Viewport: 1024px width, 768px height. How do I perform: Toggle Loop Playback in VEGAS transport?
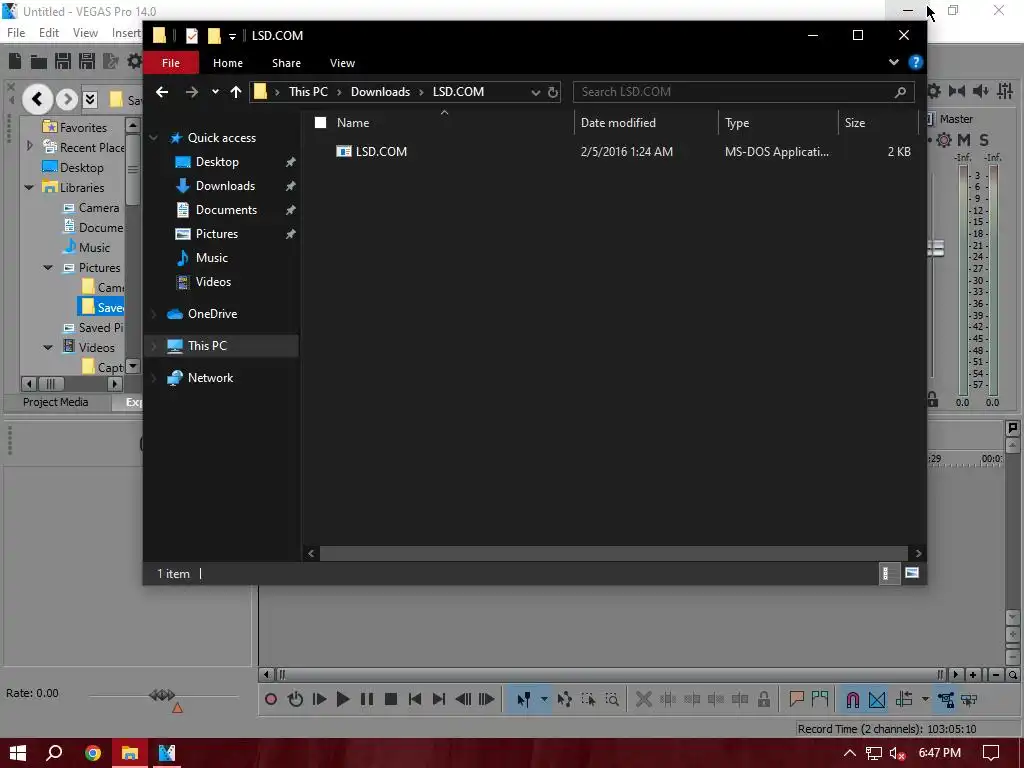tap(295, 699)
